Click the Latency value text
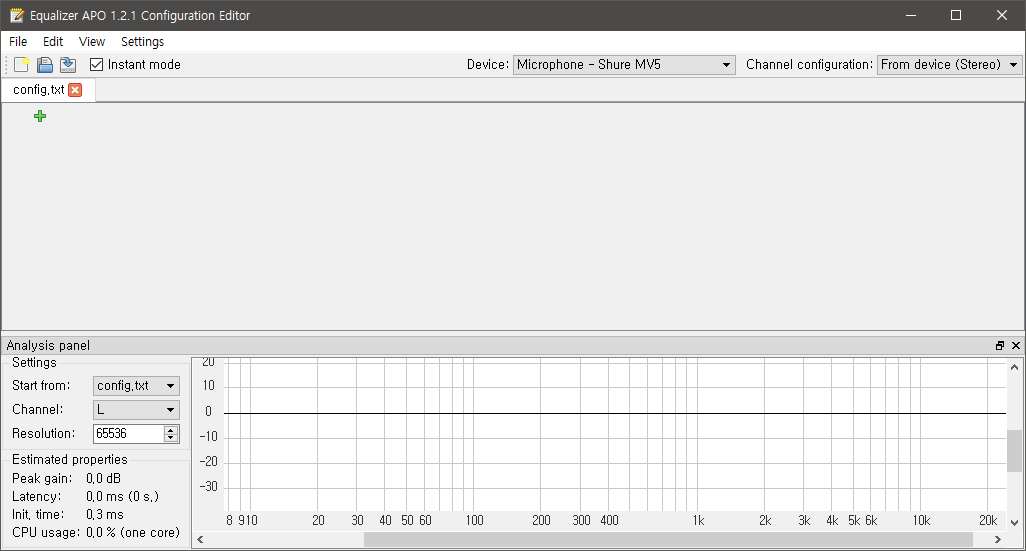This screenshot has width=1026, height=551. 122,497
